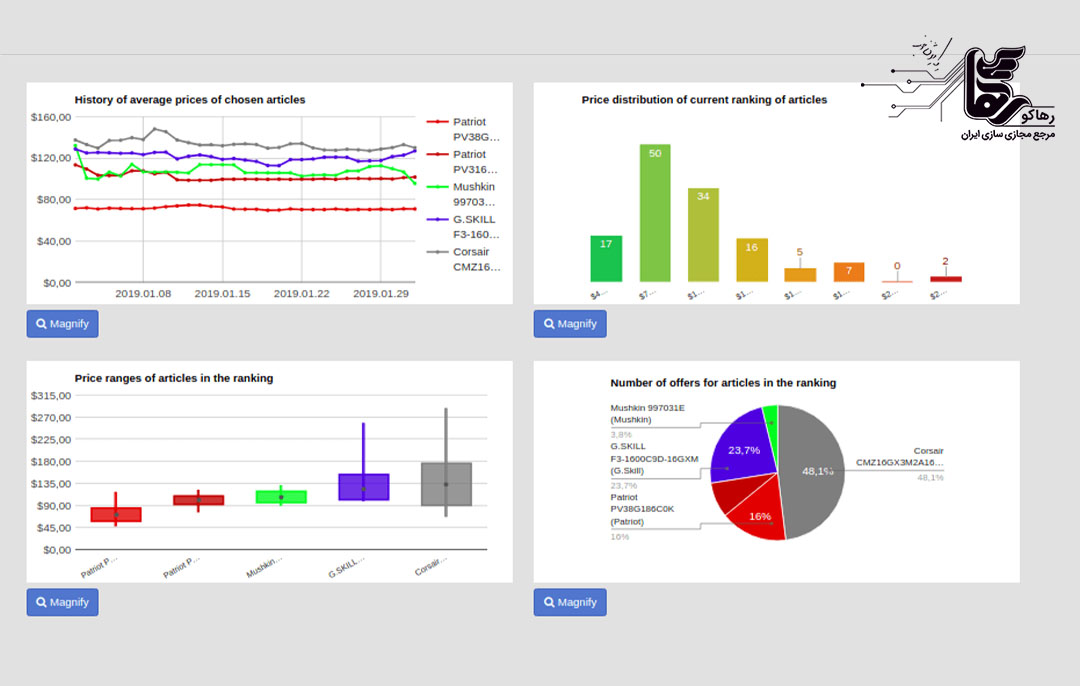The height and width of the screenshot is (686, 1080).
Task: Click Magnify under the price distribution chart
Action: (x=569, y=324)
